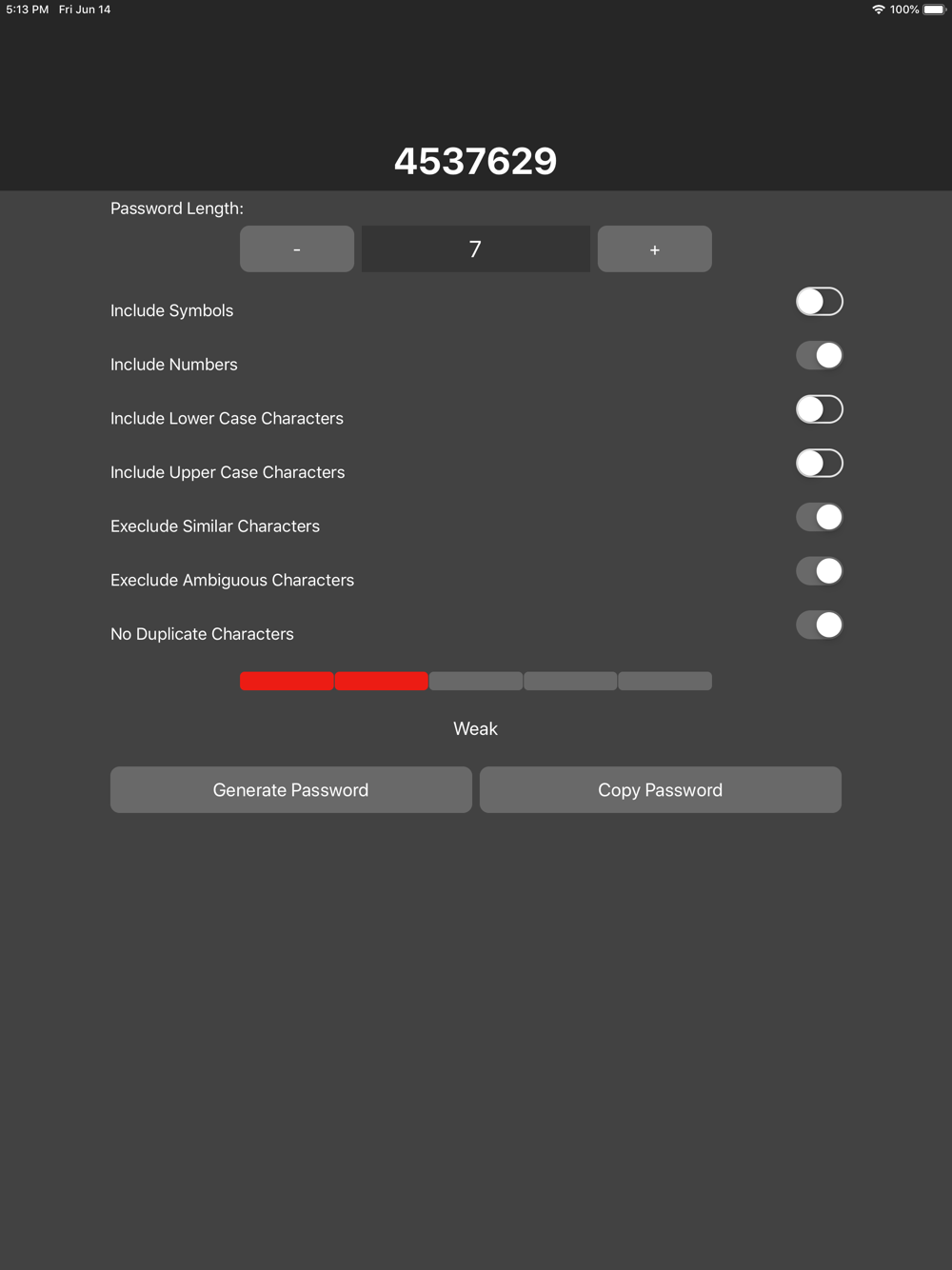Viewport: 952px width, 1270px height.
Task: Tap the battery status icon
Action: coord(935,10)
